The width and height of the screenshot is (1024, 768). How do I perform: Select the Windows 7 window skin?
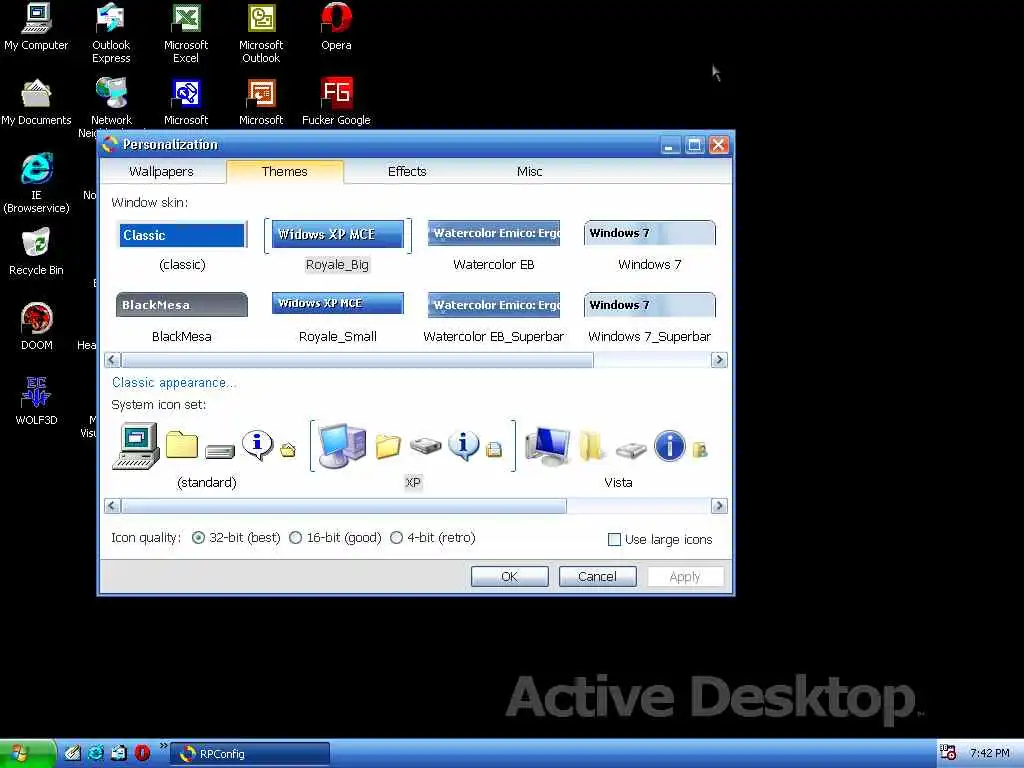pyautogui.click(x=650, y=246)
